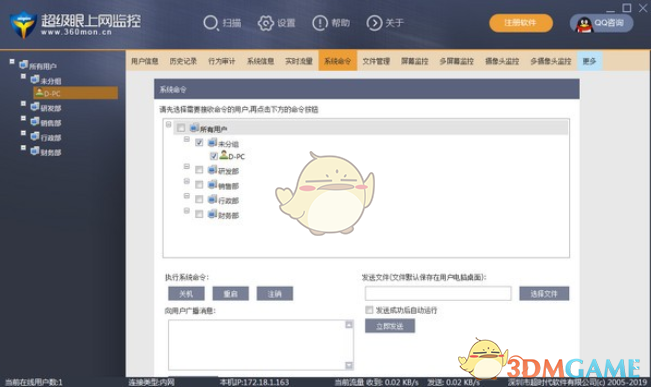
Task: Select 未分组 group icon in left sidebar
Action: 35,79
